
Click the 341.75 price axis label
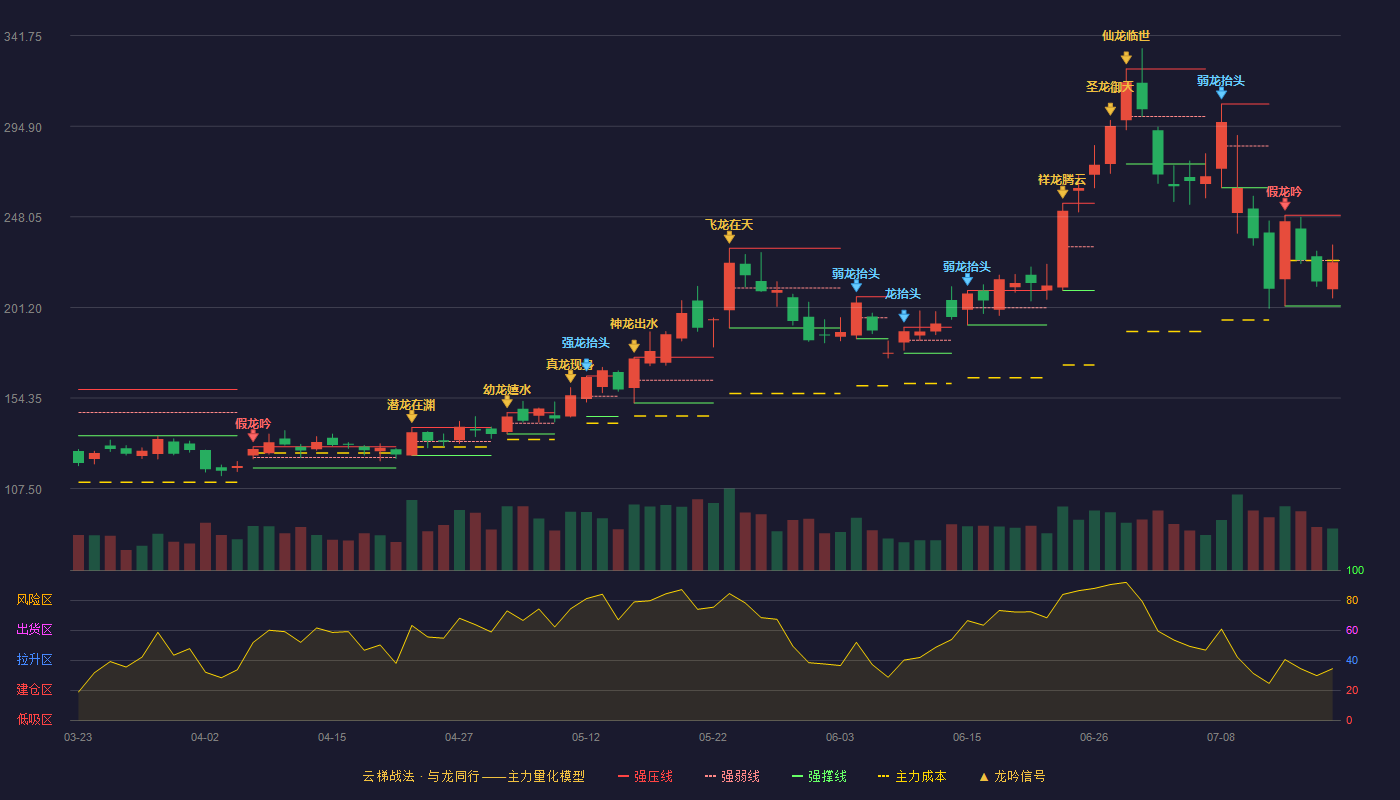(22, 36)
